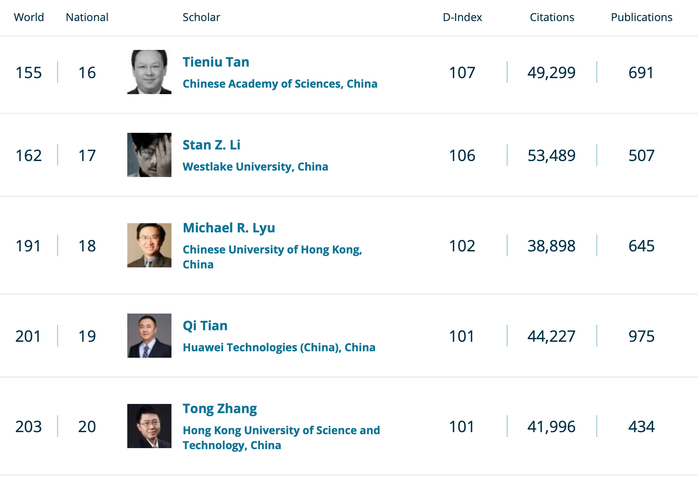The height and width of the screenshot is (477, 700).
Task: Go to Michael R. Lyu's profile
Action: (x=229, y=228)
